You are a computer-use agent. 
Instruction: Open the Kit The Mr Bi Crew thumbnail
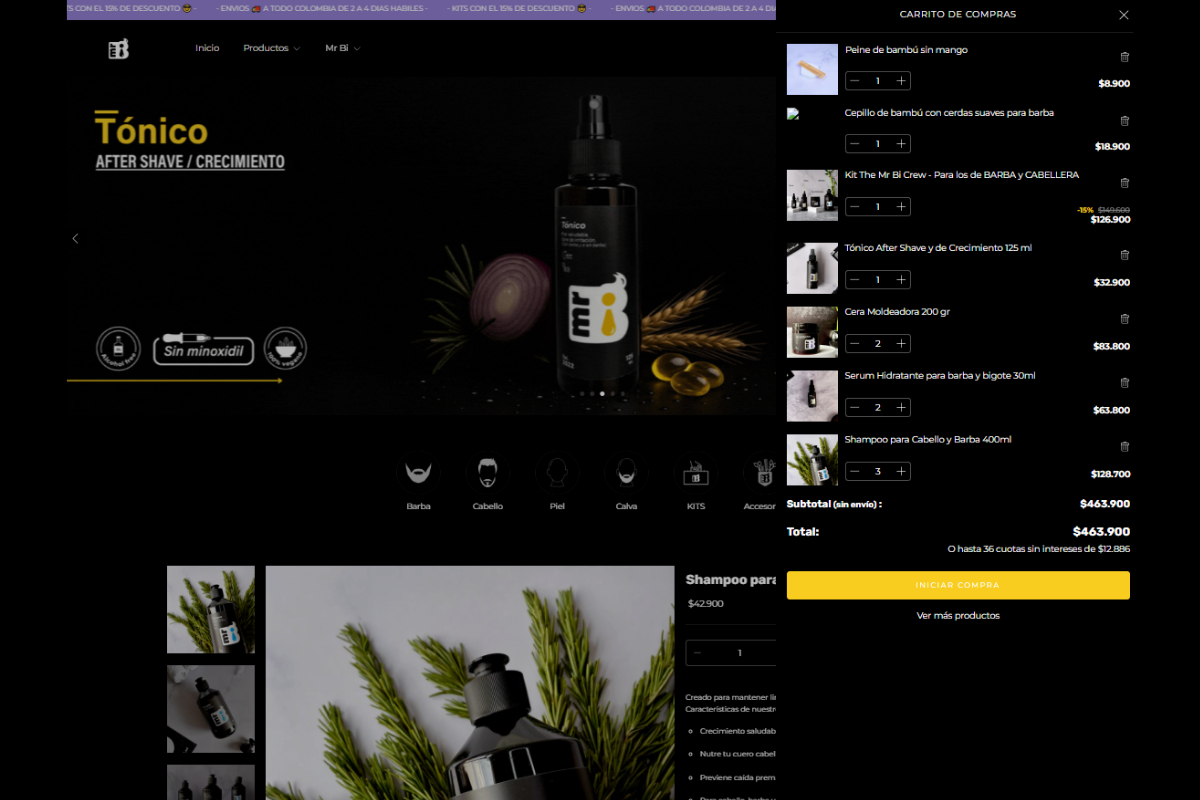(812, 195)
